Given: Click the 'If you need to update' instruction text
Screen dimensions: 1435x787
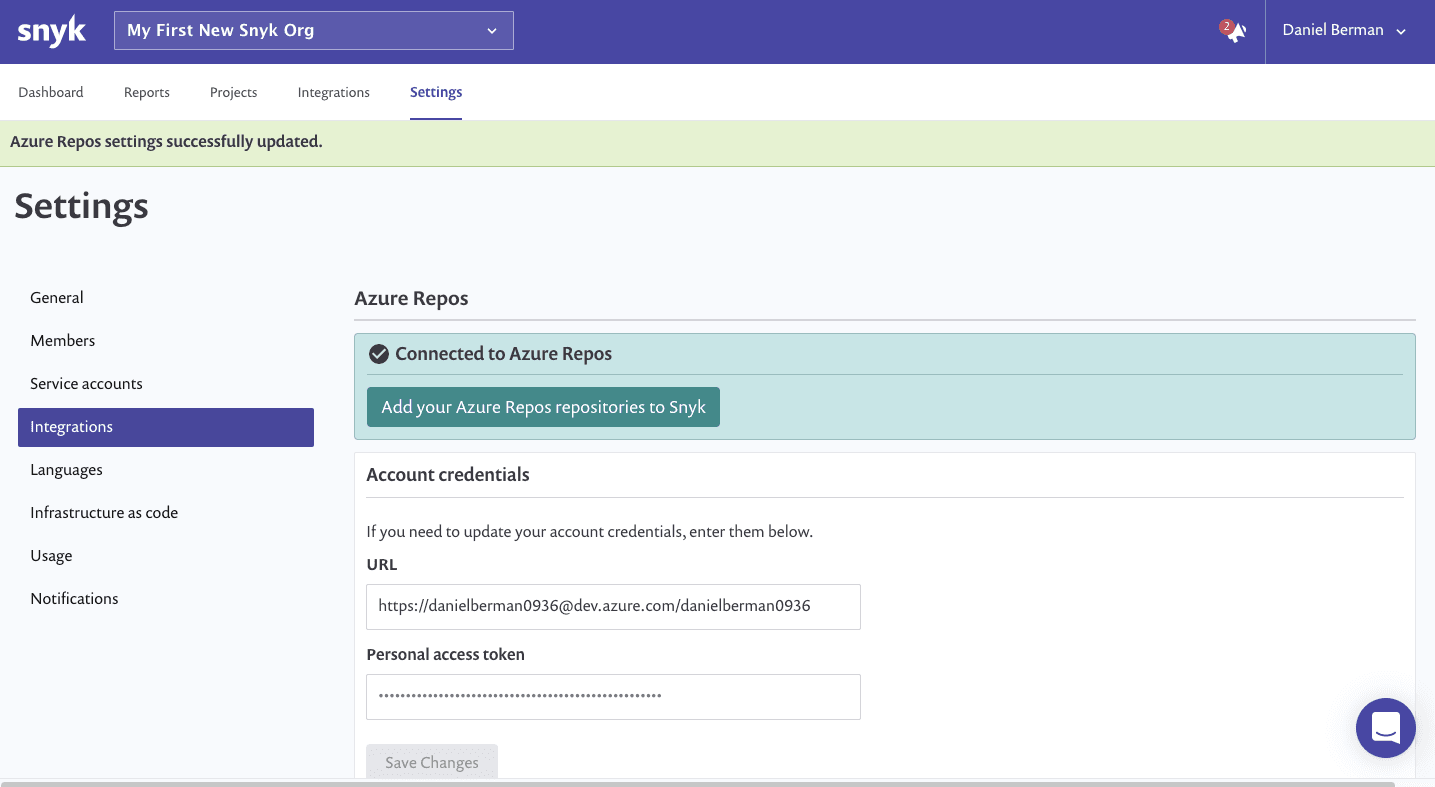Looking at the screenshot, I should 590,532.
